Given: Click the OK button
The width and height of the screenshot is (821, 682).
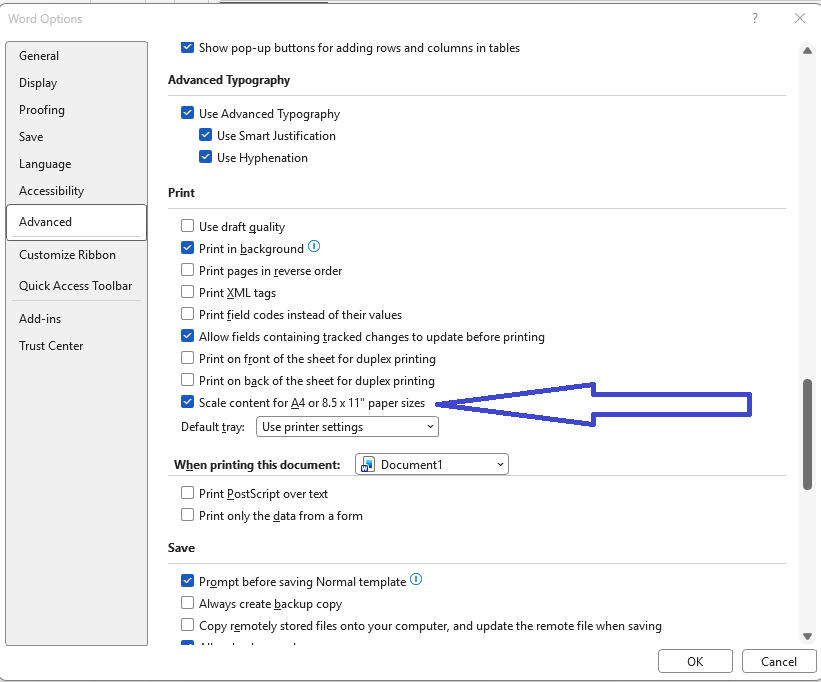Looking at the screenshot, I should coord(695,662).
